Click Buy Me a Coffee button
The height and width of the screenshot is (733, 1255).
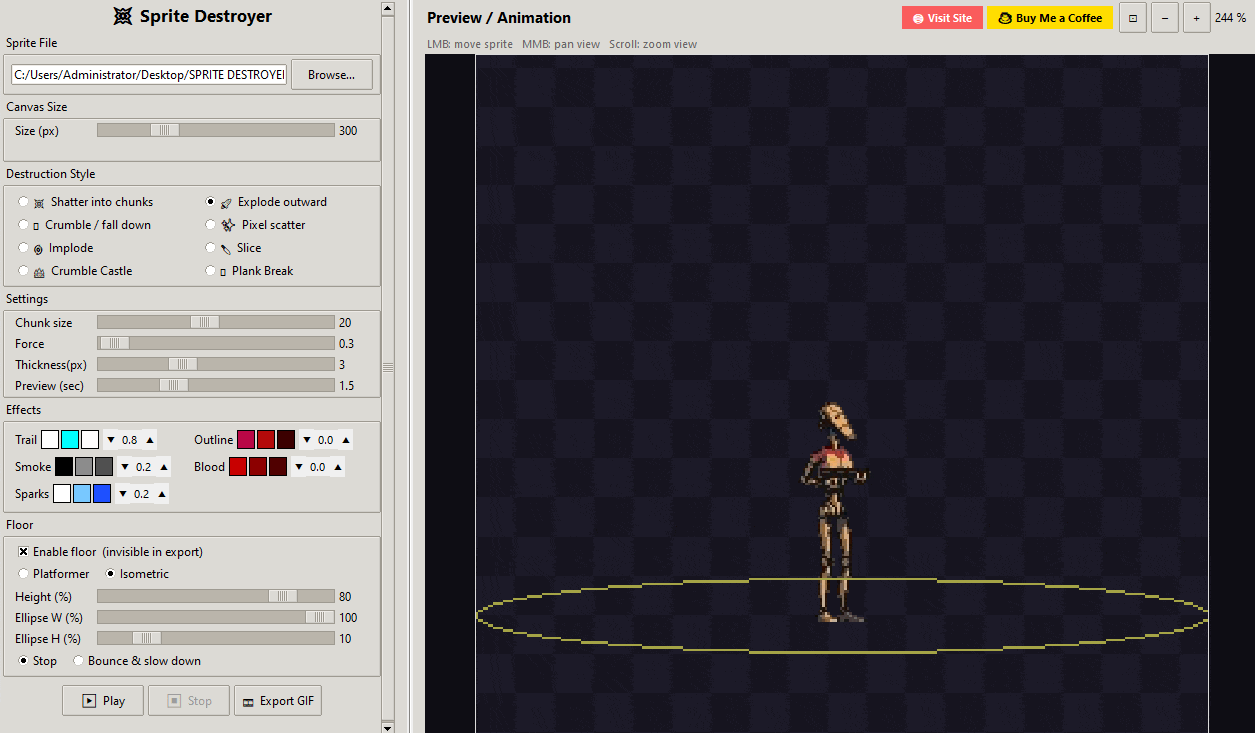tap(1050, 18)
